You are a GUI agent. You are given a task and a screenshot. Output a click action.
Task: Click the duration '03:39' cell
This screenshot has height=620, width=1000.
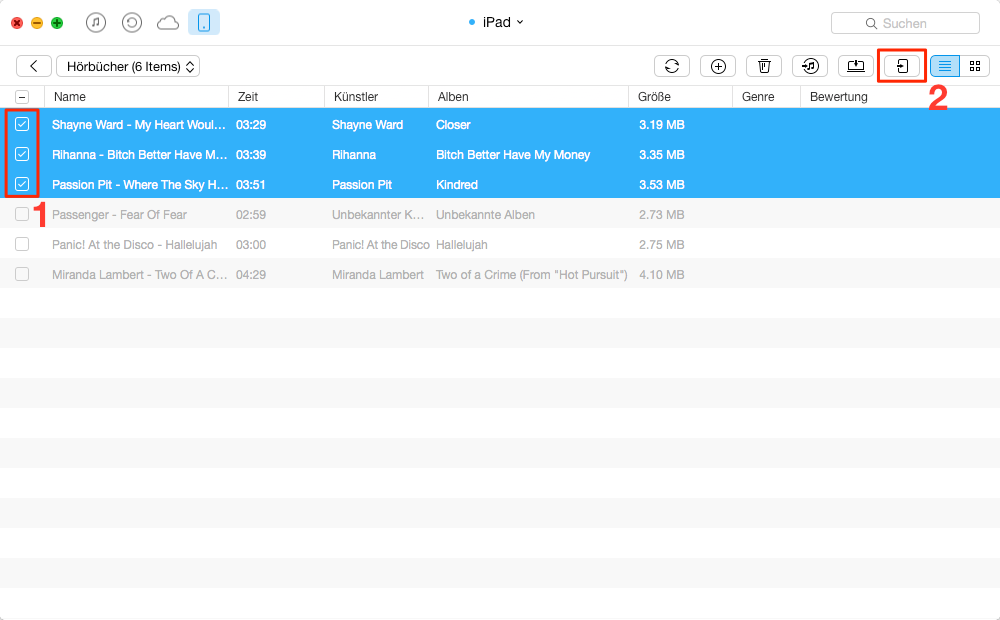(251, 155)
